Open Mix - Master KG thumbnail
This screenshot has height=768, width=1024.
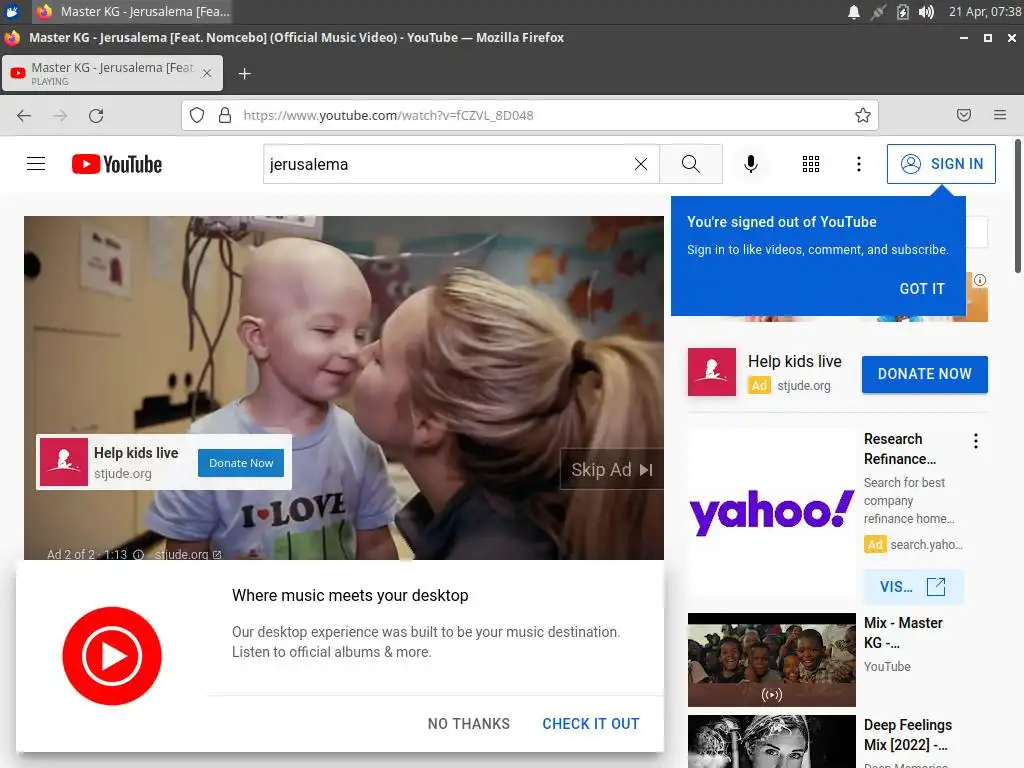tap(771, 660)
